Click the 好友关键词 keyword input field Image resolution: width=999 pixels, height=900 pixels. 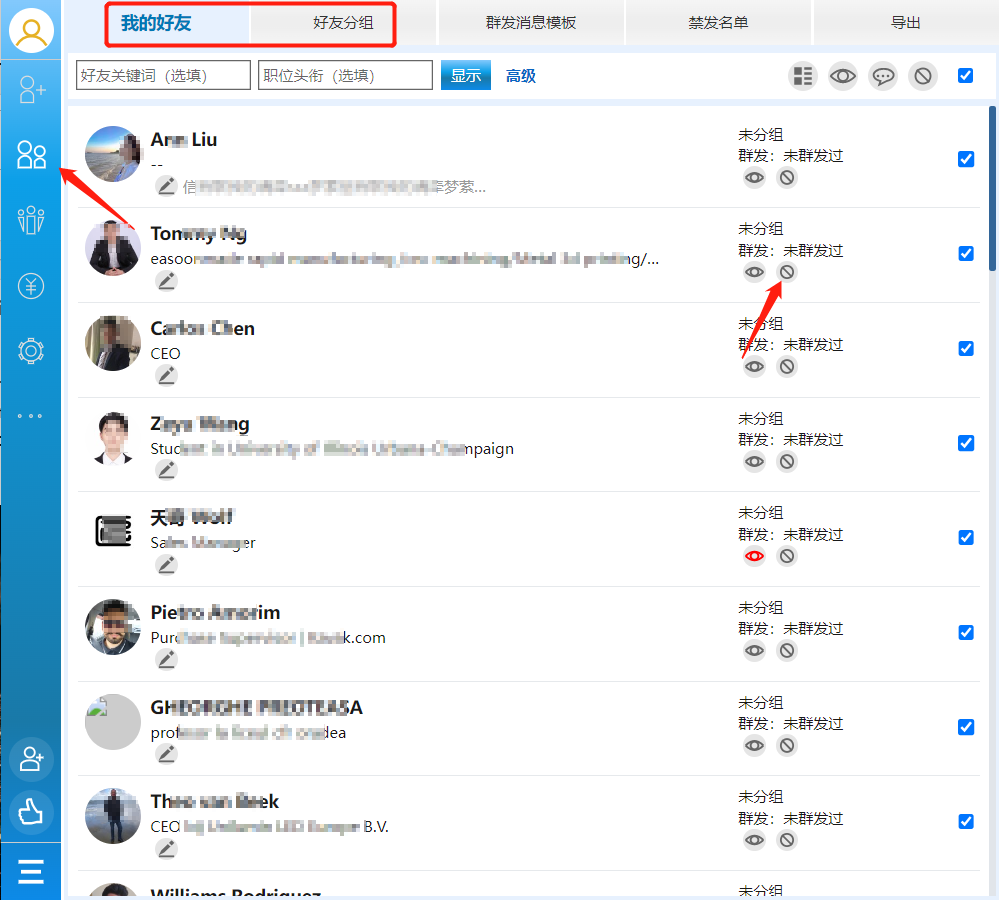click(163, 76)
